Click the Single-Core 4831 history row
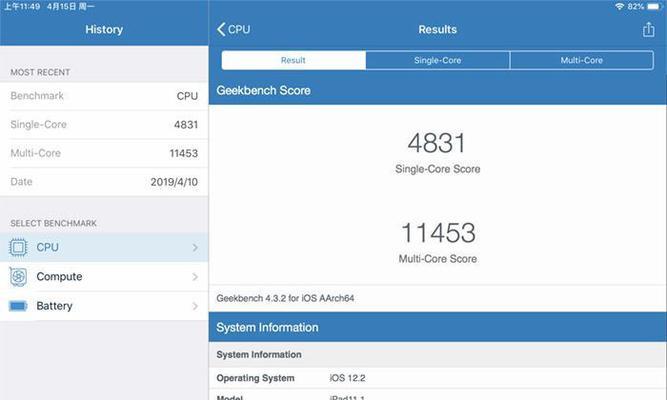Image resolution: width=667 pixels, height=400 pixels. click(104, 125)
